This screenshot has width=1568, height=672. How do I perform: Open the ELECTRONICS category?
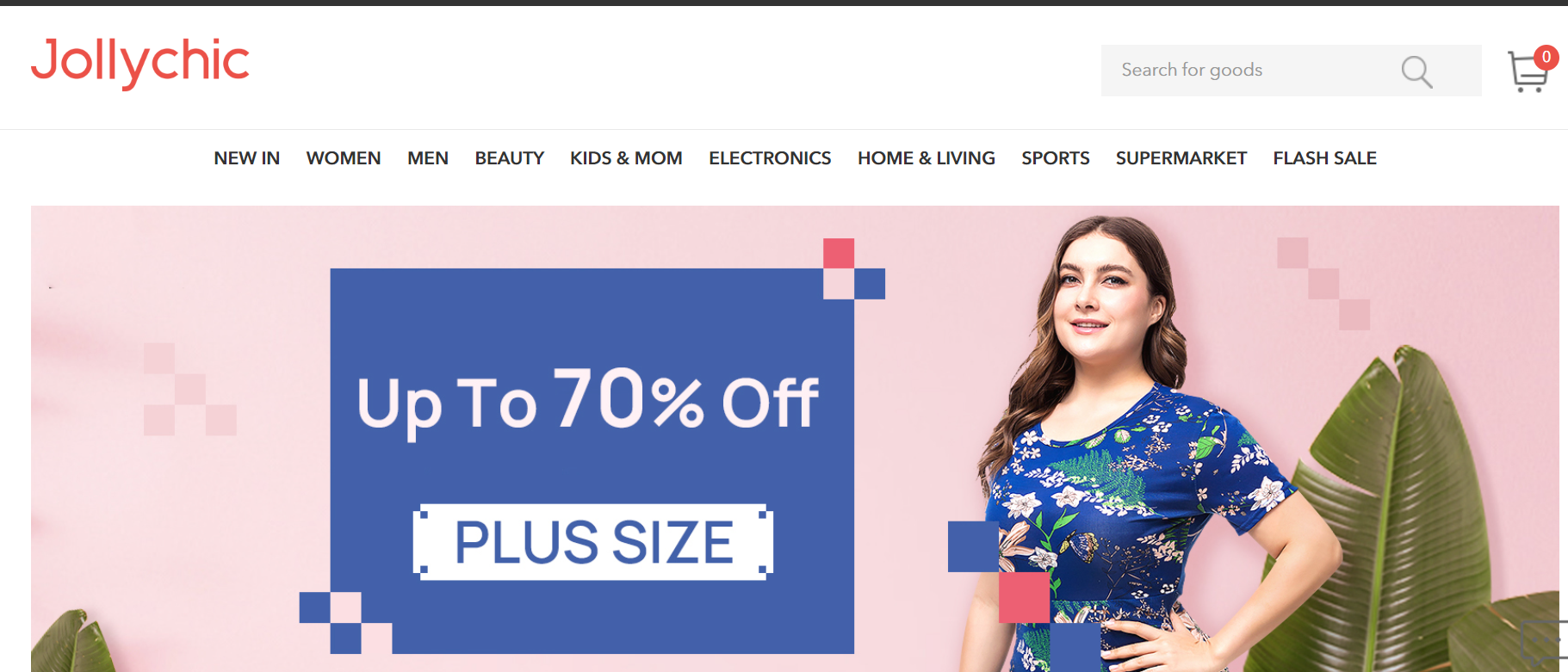click(770, 158)
